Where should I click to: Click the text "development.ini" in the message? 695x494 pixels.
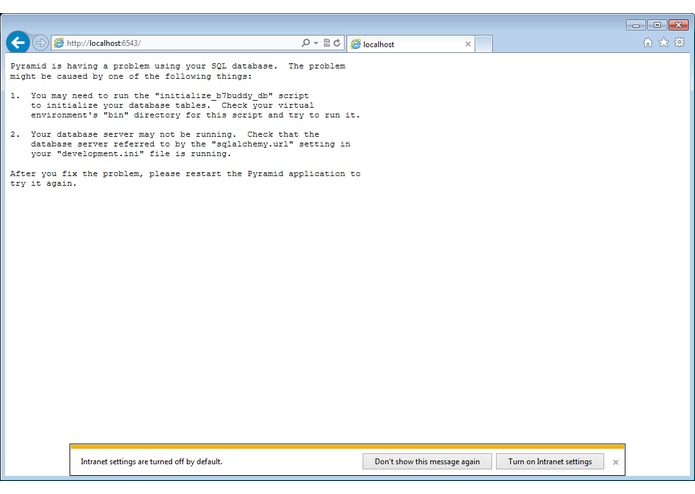point(100,154)
